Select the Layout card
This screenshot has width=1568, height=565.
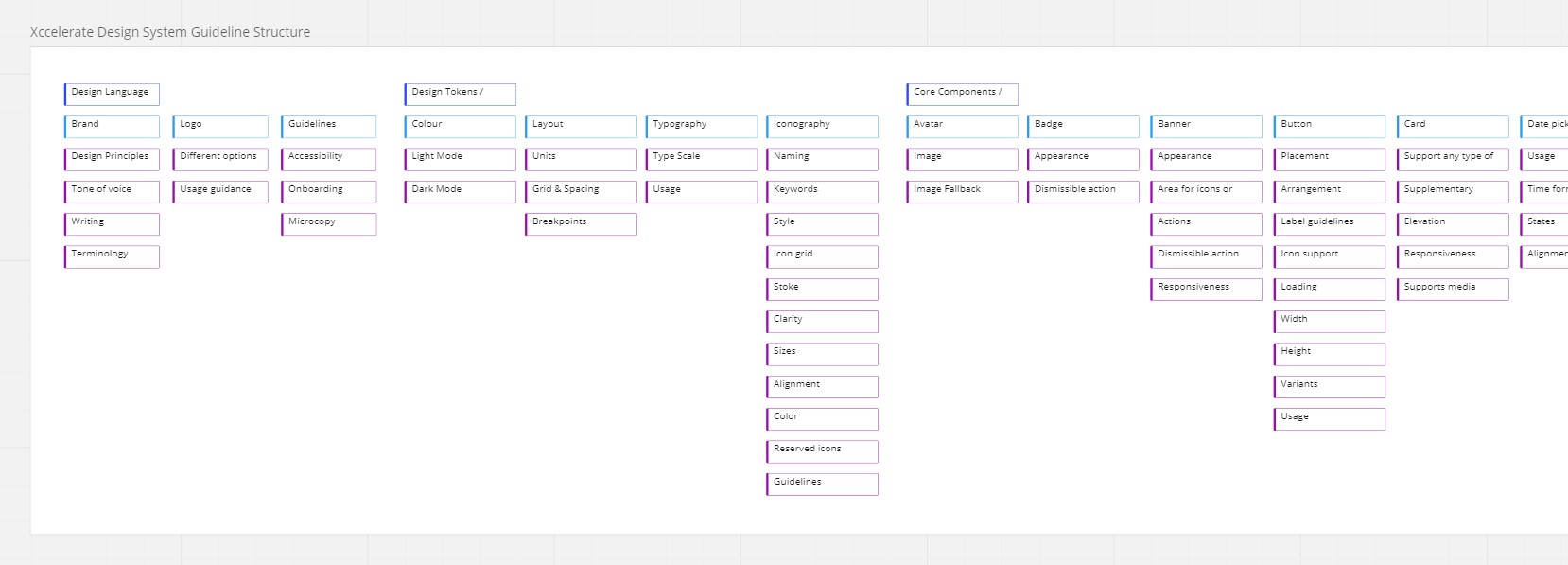point(581,127)
